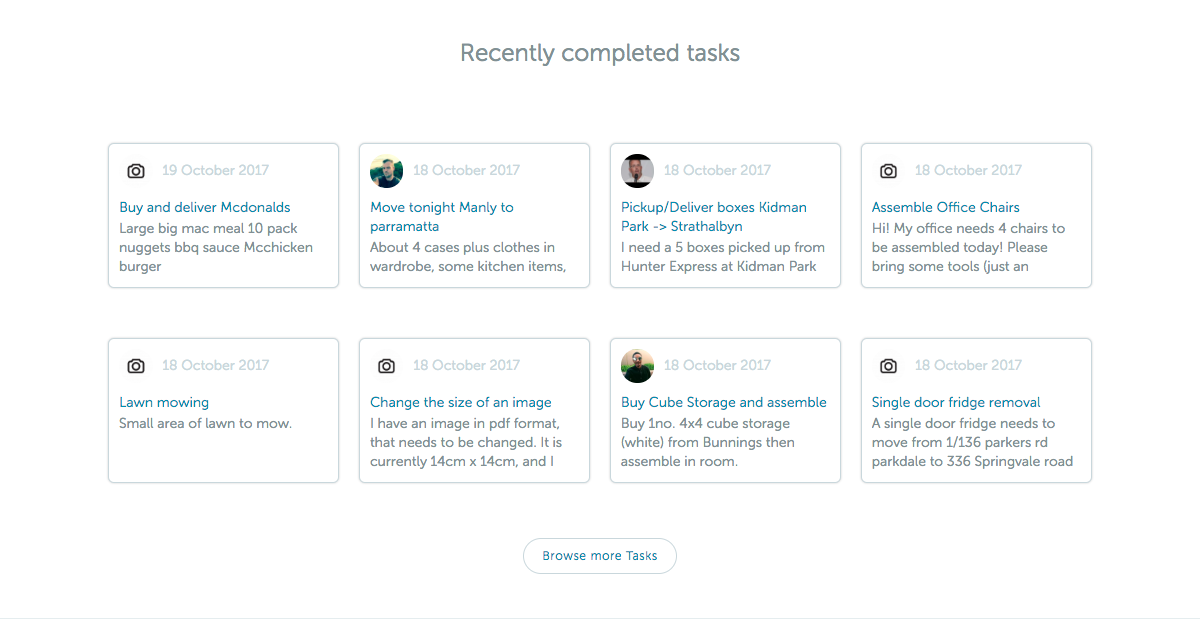Click camera icon on Buy and deliver Mcdonalds card
Image resolution: width=1200 pixels, height=619 pixels.
(136, 171)
